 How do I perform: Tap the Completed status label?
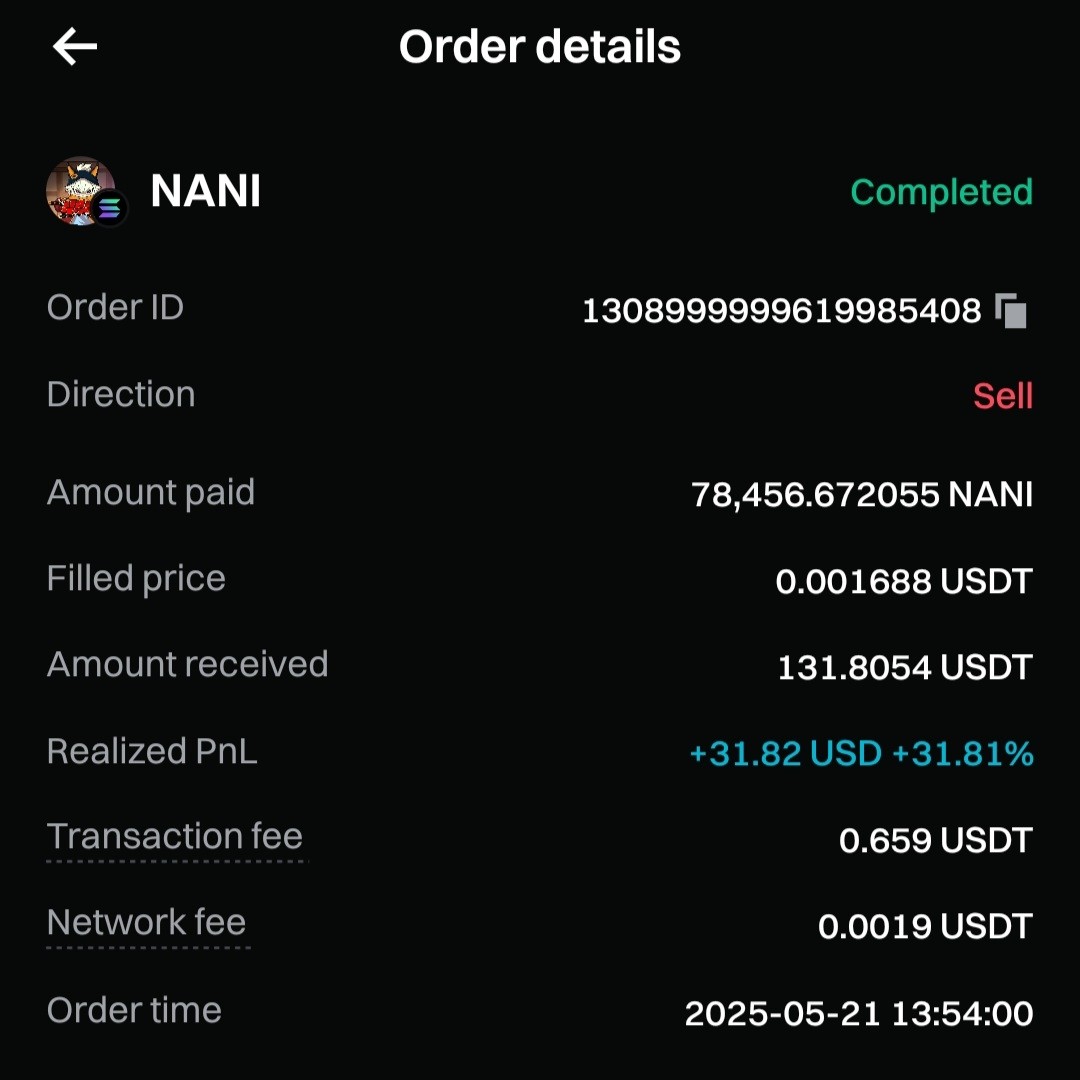click(942, 192)
